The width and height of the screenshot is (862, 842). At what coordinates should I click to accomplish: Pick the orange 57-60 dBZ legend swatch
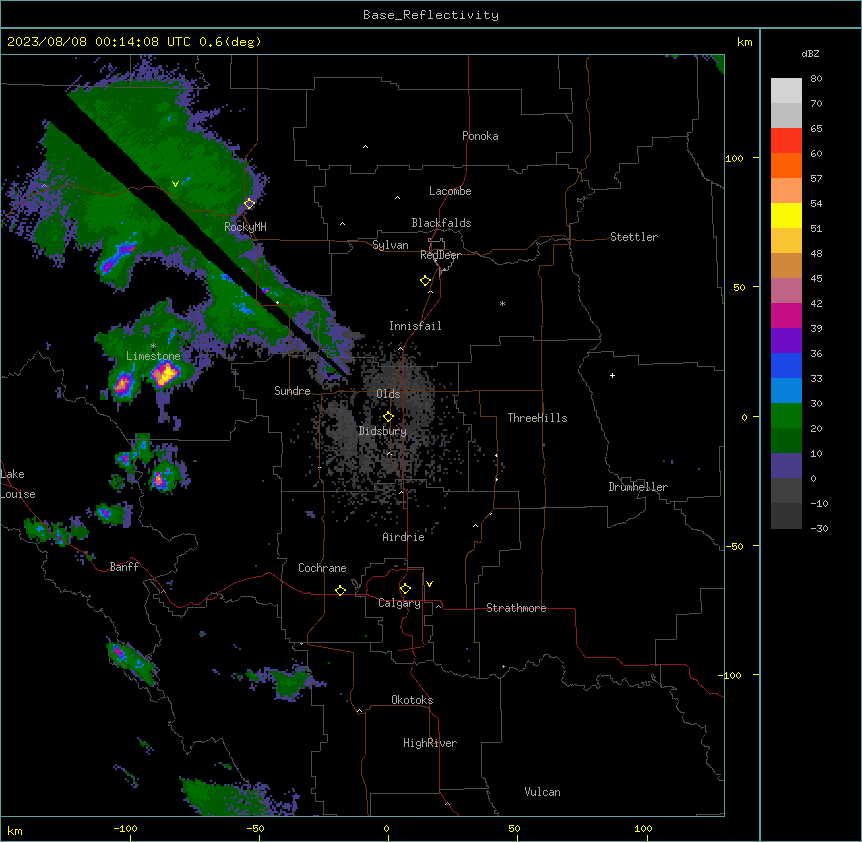[786, 165]
